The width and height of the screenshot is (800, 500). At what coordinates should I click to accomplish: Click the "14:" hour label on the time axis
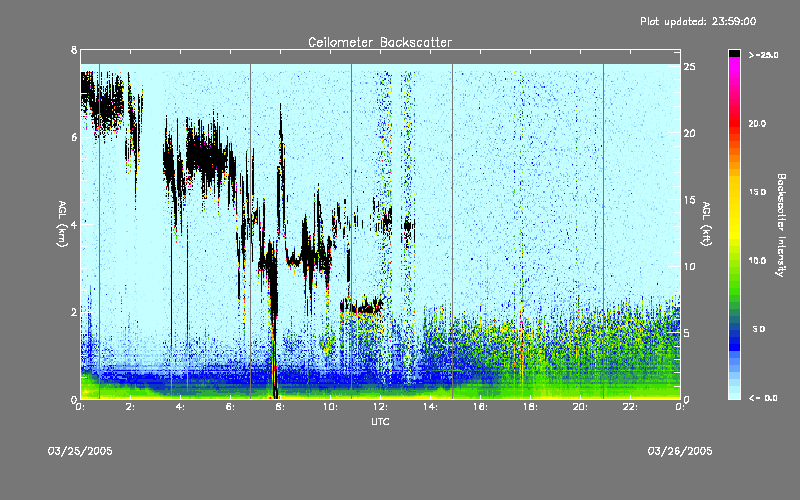coord(430,407)
